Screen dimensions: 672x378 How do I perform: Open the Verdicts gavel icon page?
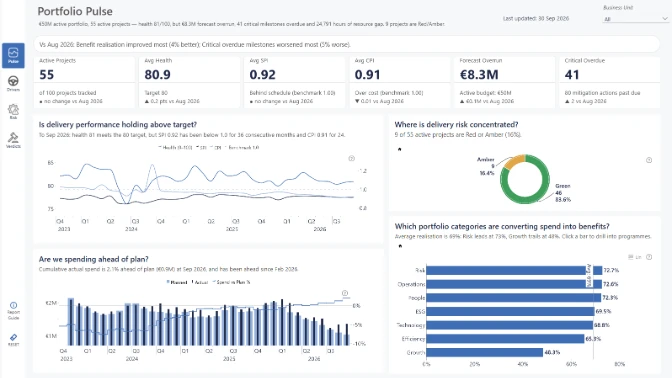point(13,140)
